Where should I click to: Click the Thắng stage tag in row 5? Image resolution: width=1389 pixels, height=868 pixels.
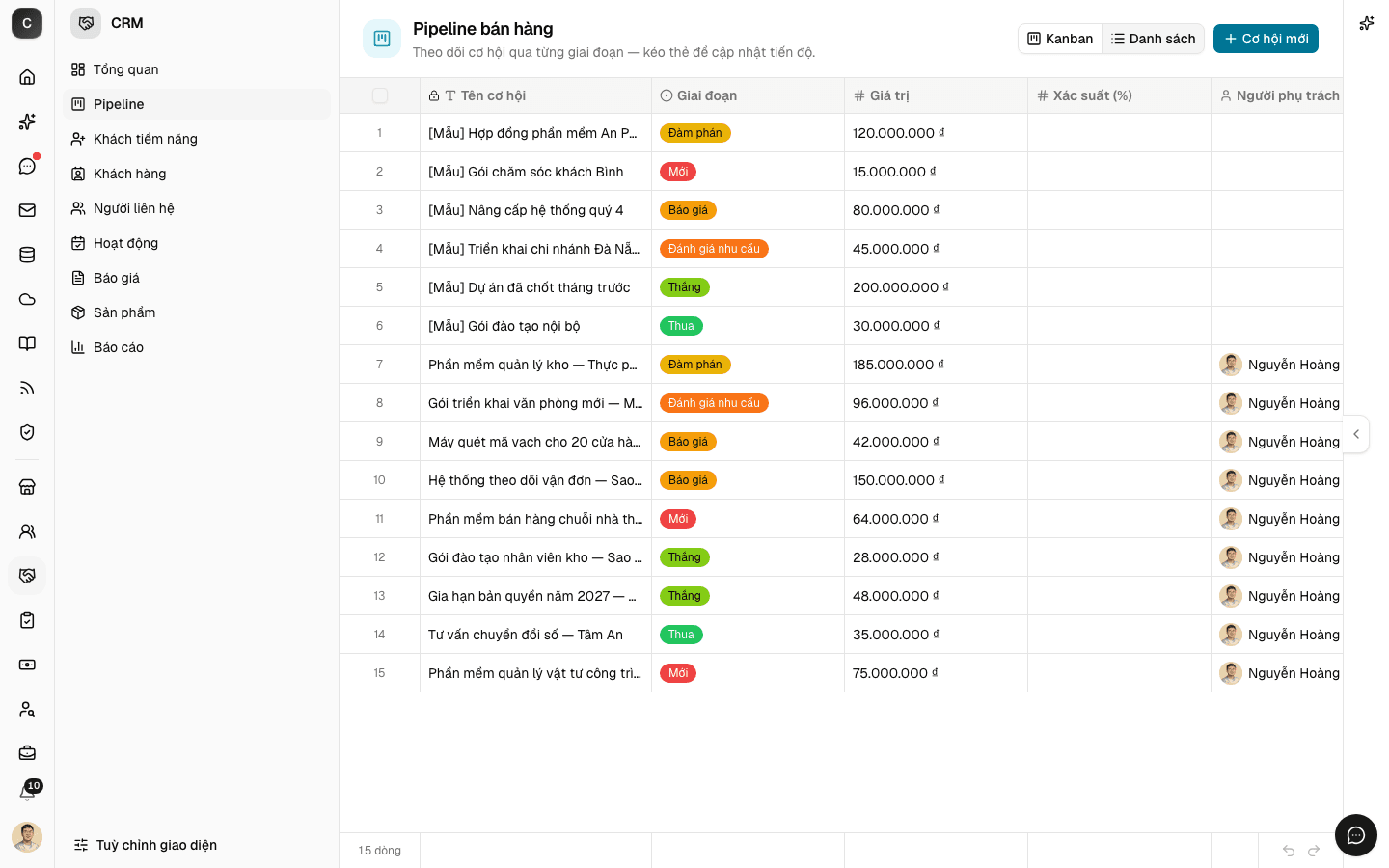tap(685, 287)
